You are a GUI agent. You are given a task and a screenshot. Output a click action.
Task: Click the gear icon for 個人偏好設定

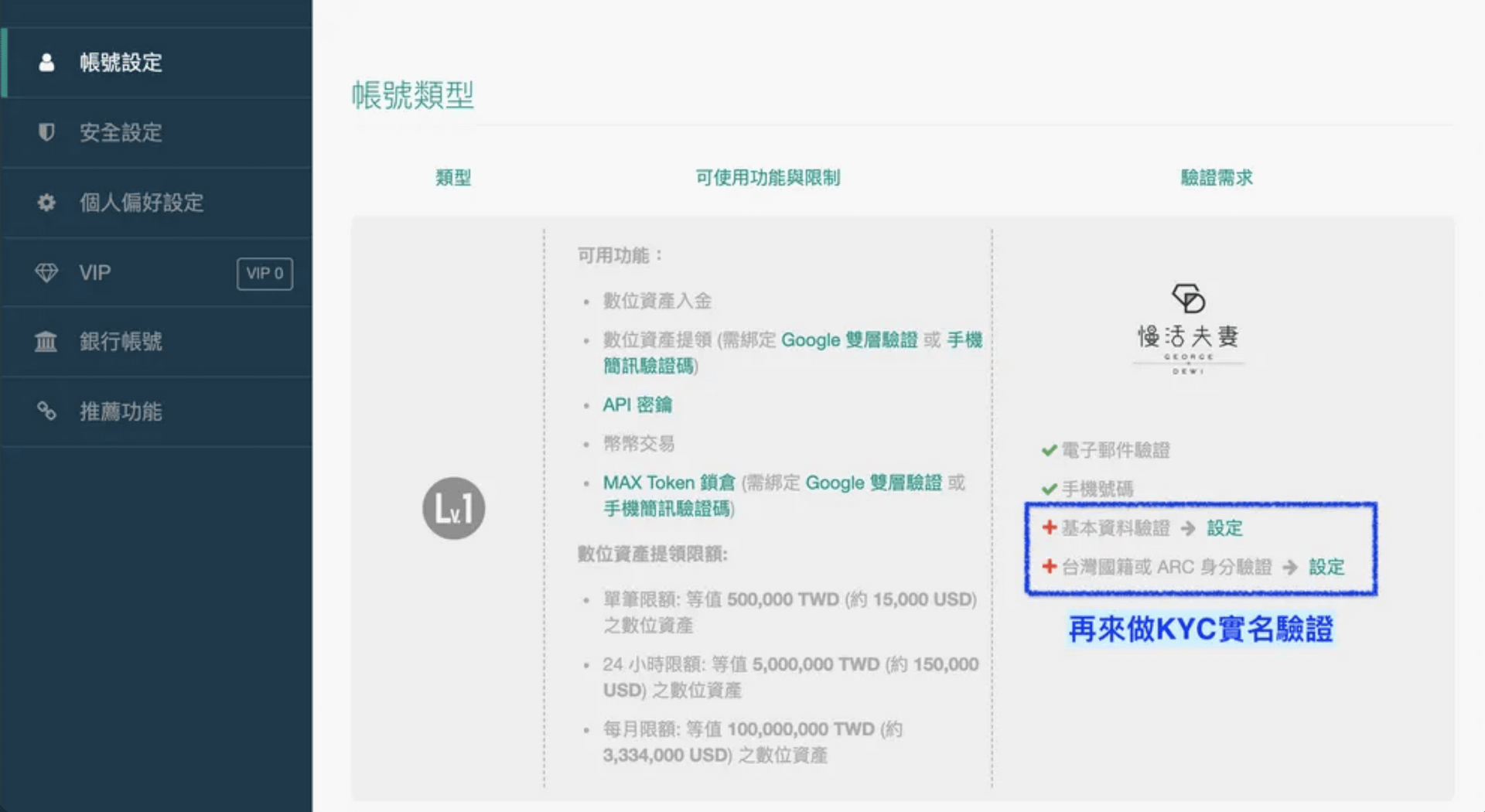pos(46,203)
